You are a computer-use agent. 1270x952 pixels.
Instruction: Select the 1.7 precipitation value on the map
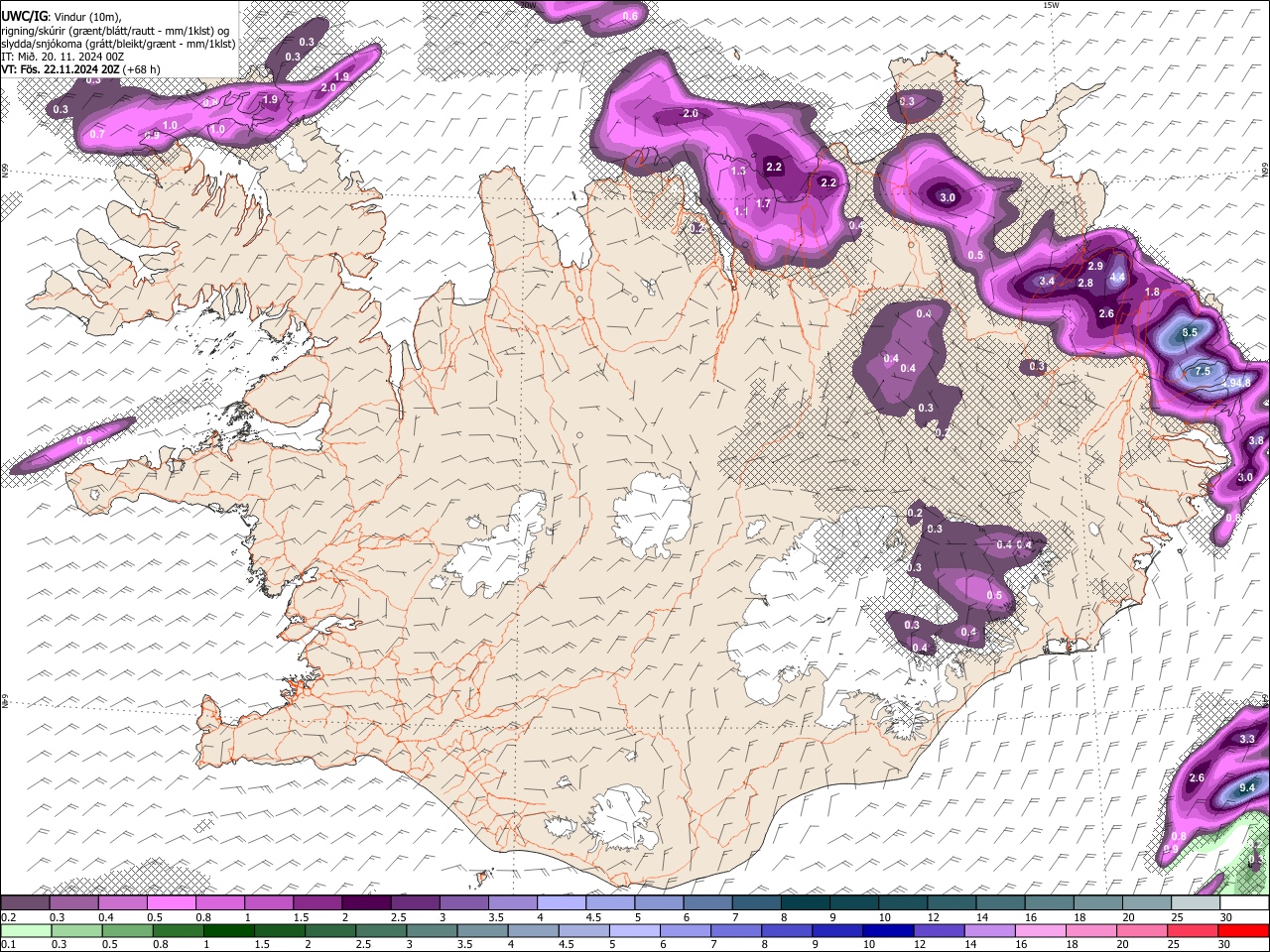point(763,203)
